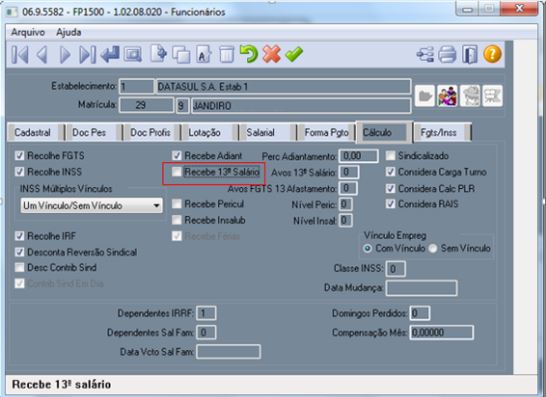The width and height of the screenshot is (546, 397).
Task: Open the hierarchy tree icon in toolbar
Action: pyautogui.click(x=425, y=54)
